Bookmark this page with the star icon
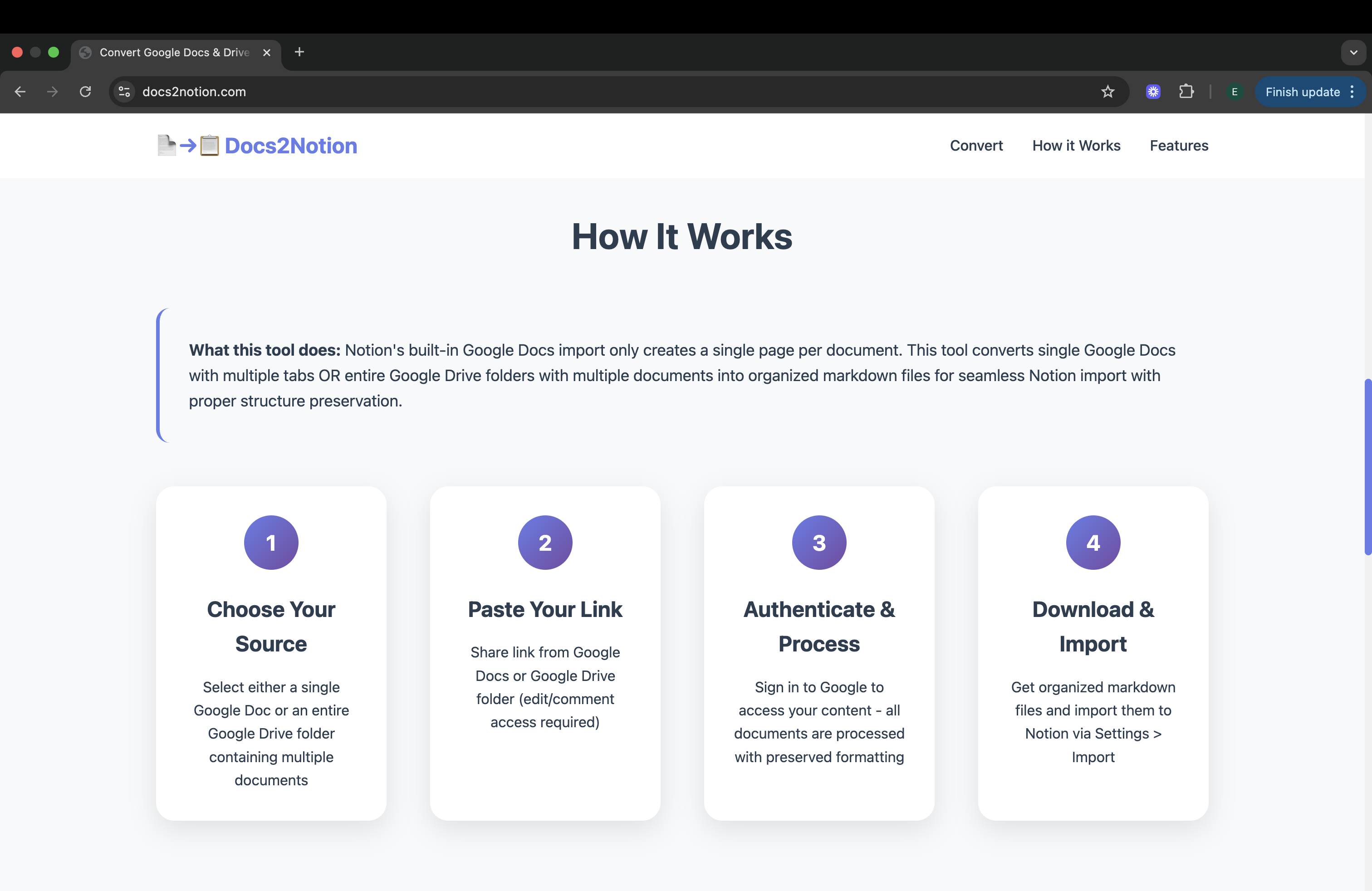The image size is (1372, 891). (1107, 92)
